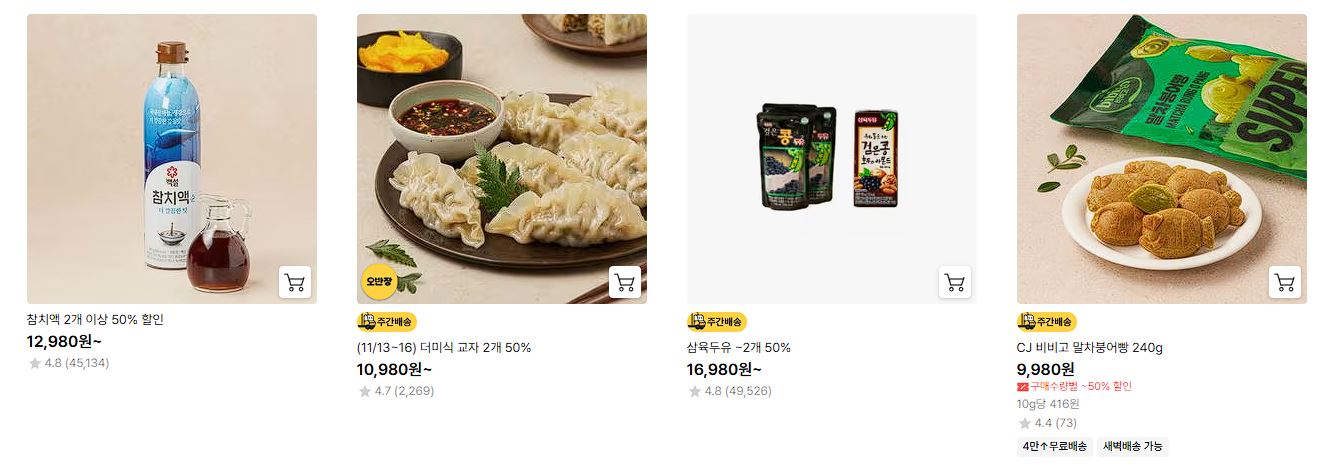Add 삼육두유 to cart via cart icon
1322x467 pixels.
click(955, 282)
